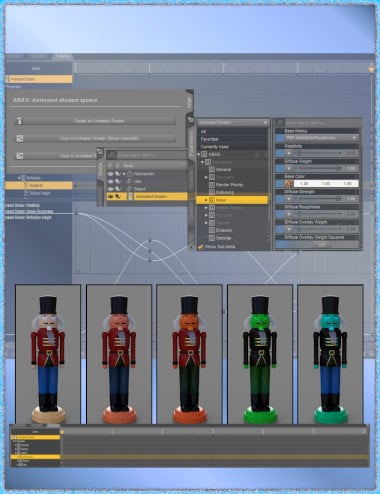Open the Animated Shader dropdown above filter list
Viewport: 380px width, 494px height.
[233, 122]
